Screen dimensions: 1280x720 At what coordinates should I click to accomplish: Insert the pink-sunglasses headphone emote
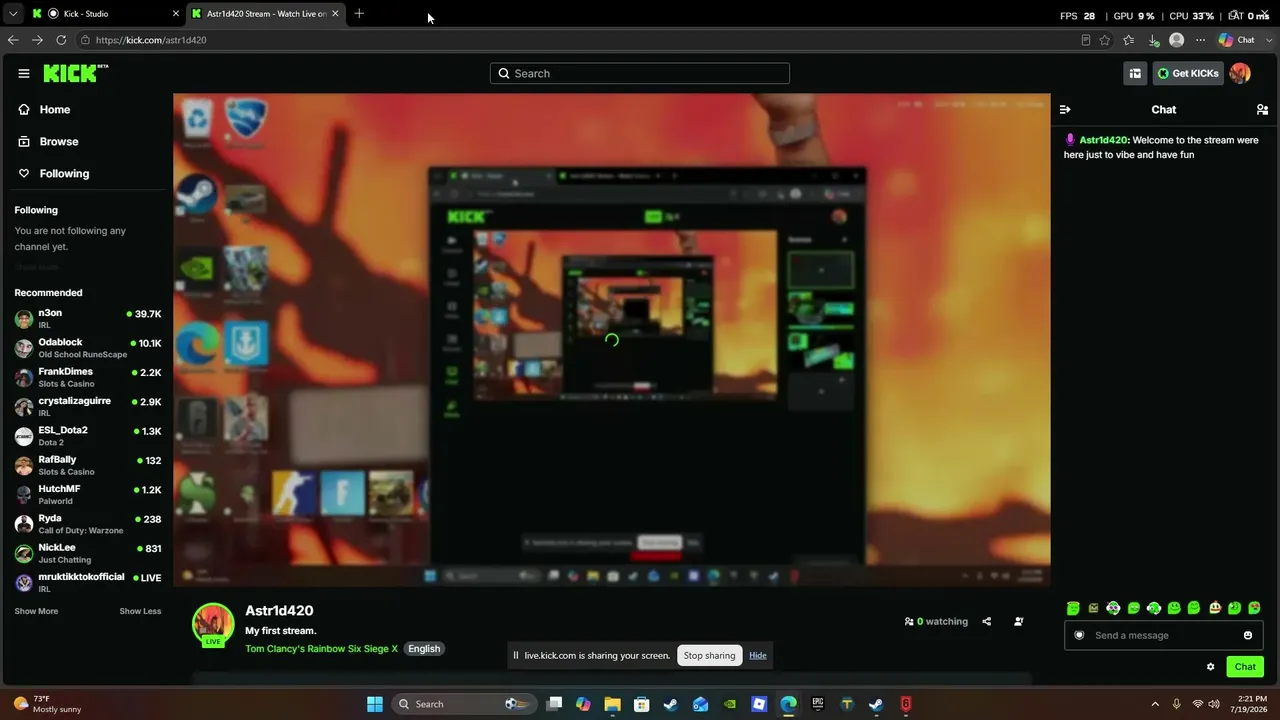[x=1113, y=608]
